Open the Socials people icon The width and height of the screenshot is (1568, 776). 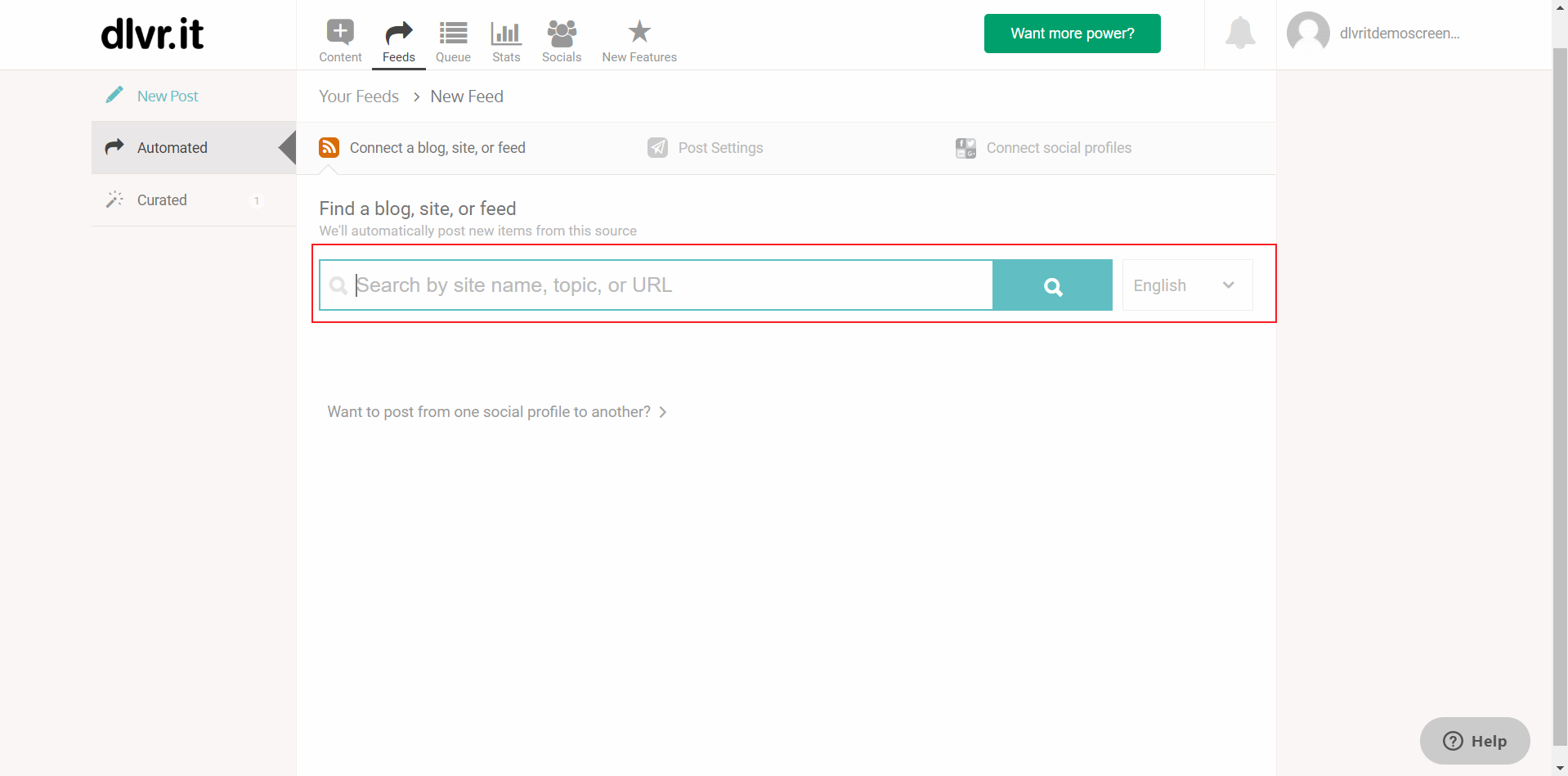pos(562,33)
